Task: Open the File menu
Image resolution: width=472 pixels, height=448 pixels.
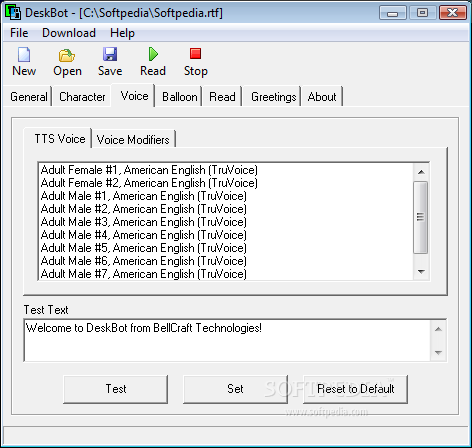Action: click(19, 33)
